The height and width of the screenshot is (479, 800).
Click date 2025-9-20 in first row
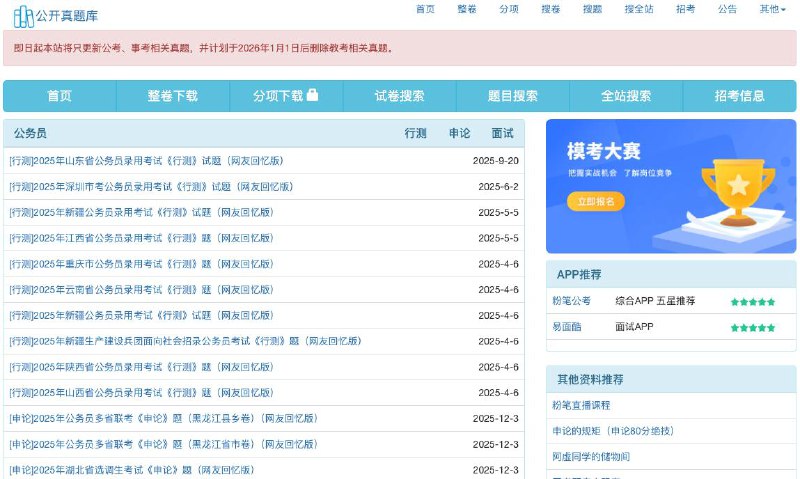point(495,161)
